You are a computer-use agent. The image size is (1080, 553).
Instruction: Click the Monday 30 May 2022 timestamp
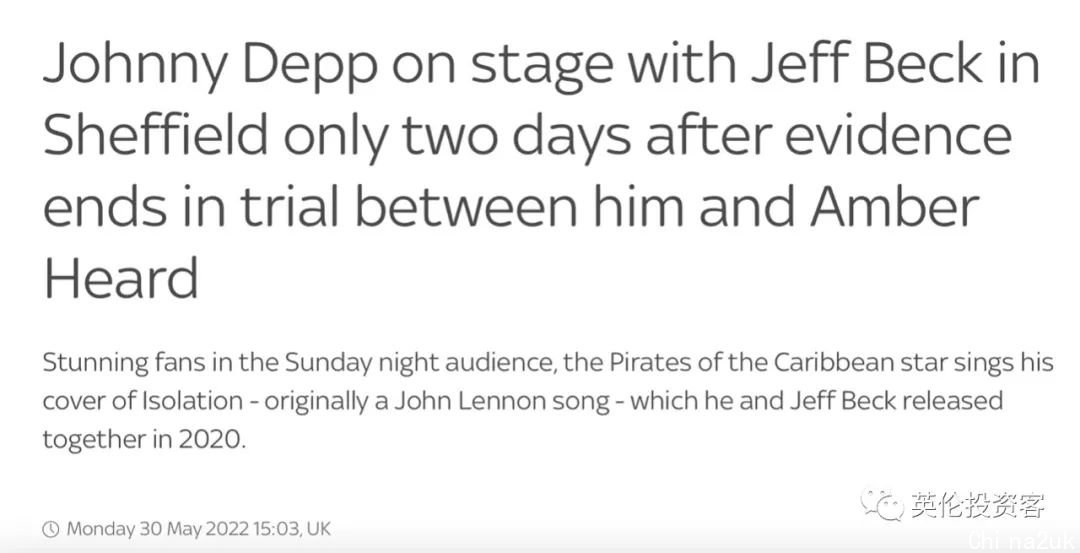[149, 530]
